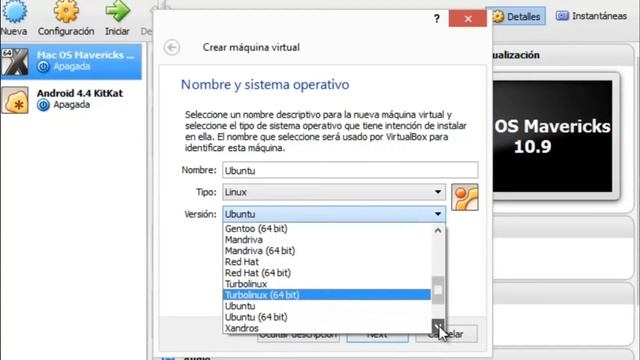Close the Crear máquina virtual dialog
Image resolution: width=640 pixels, height=360 pixels.
click(x=468, y=18)
